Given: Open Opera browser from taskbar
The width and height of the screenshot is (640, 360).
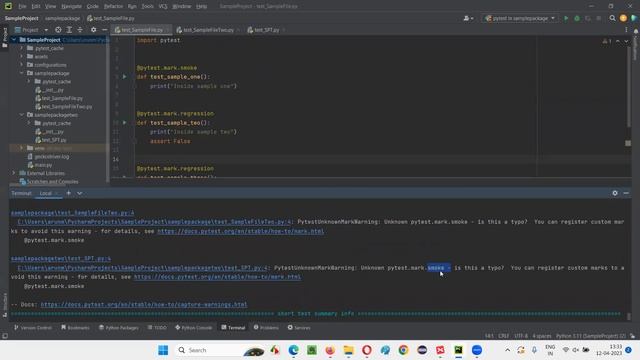Looking at the screenshot, I should point(367,350).
